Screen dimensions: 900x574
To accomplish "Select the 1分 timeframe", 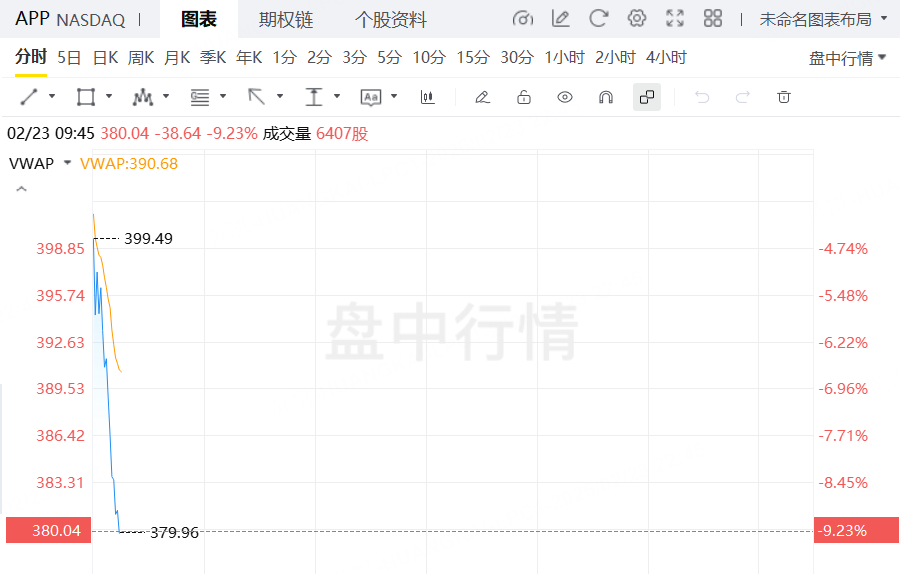I will tap(285, 57).
